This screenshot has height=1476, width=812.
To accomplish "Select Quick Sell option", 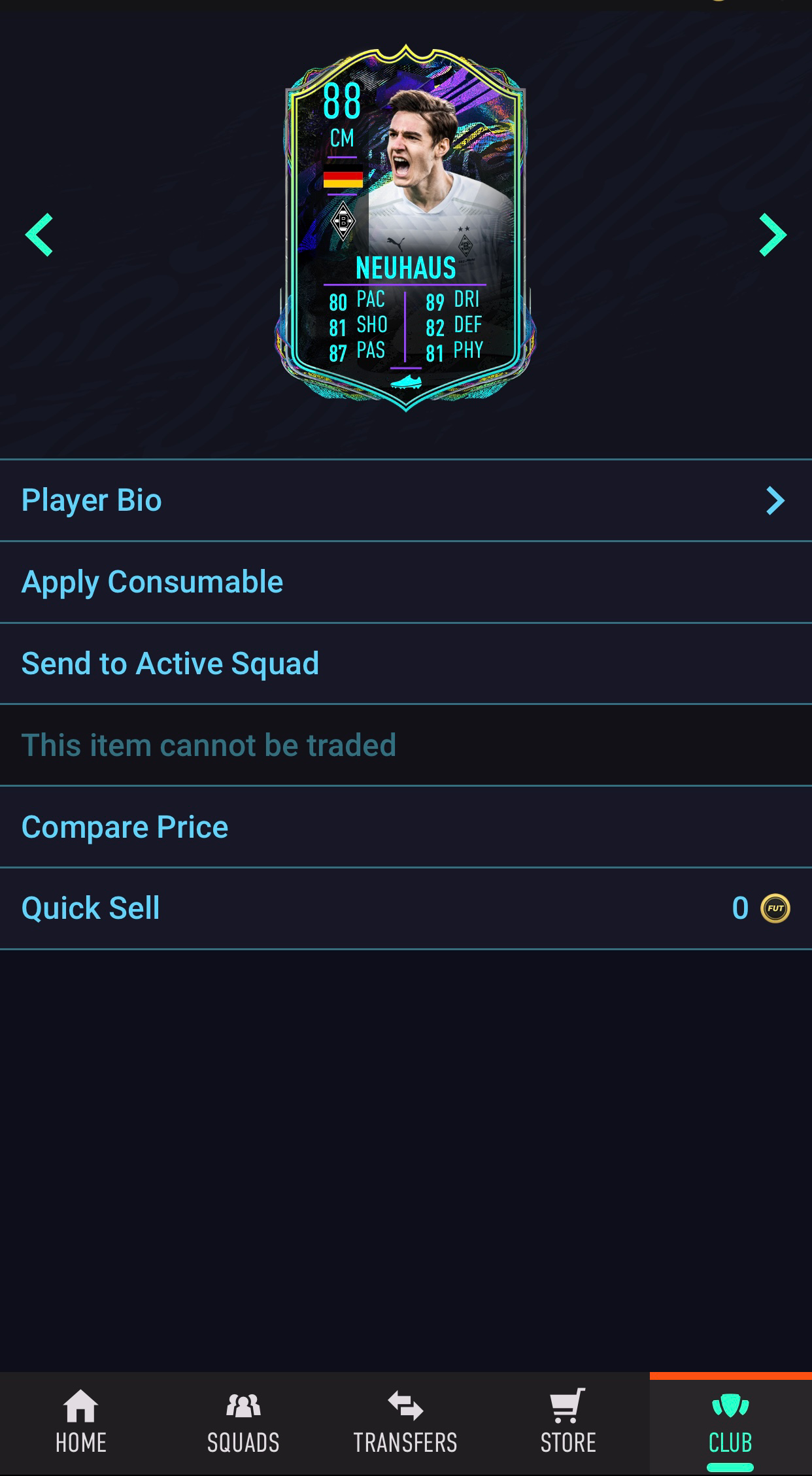I will tap(406, 908).
